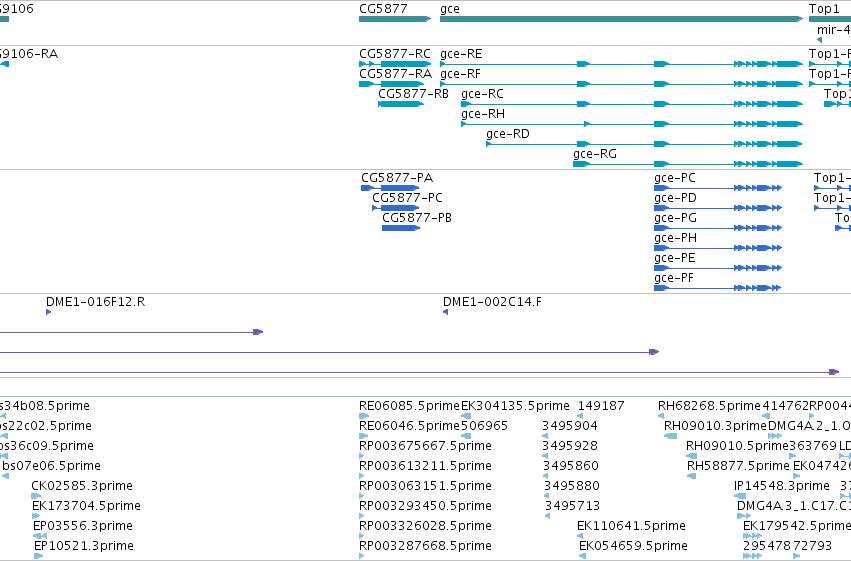Click the gce-PD protein label
The height and width of the screenshot is (561, 851).
[675, 198]
